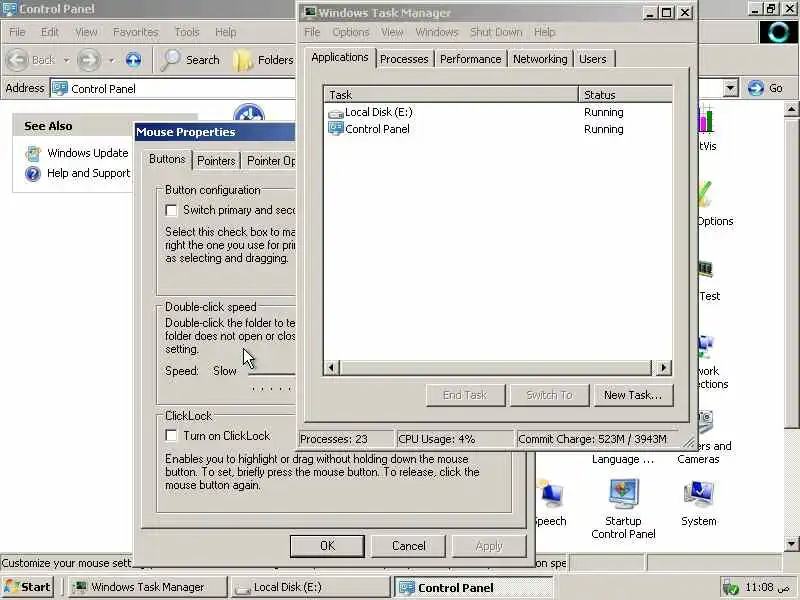Open the Back button history dropdown arrow

coord(66,60)
